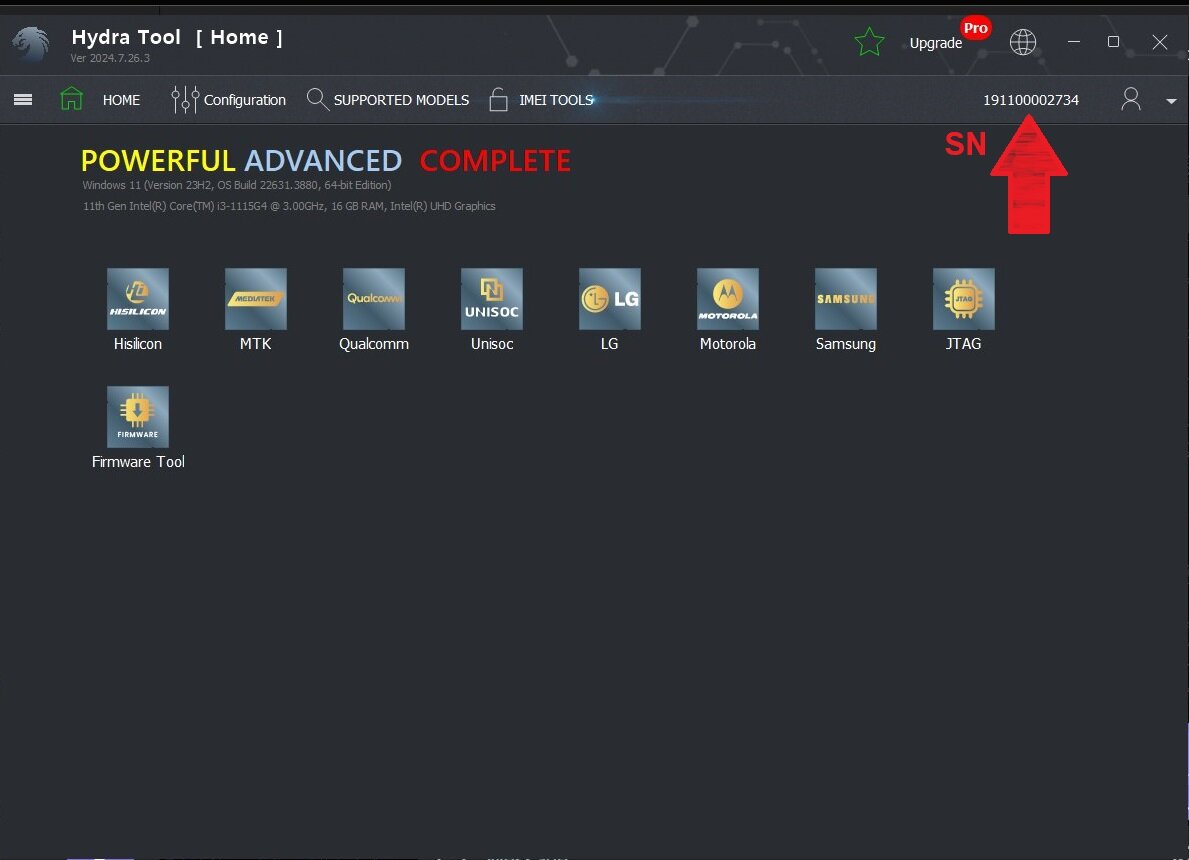The width and height of the screenshot is (1189, 860).
Task: Open the hamburger menu
Action: [23, 100]
